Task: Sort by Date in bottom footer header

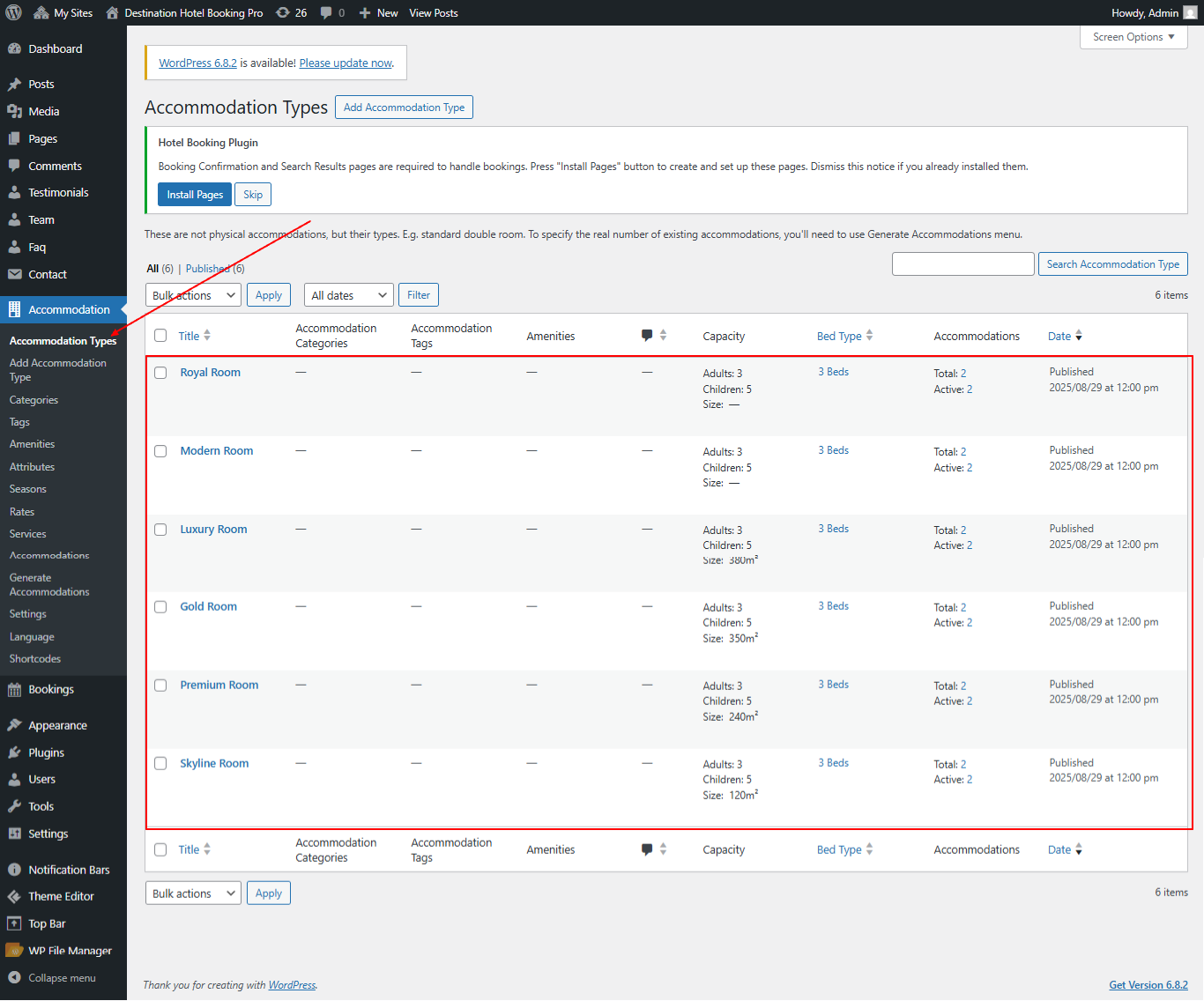Action: coord(1065,849)
